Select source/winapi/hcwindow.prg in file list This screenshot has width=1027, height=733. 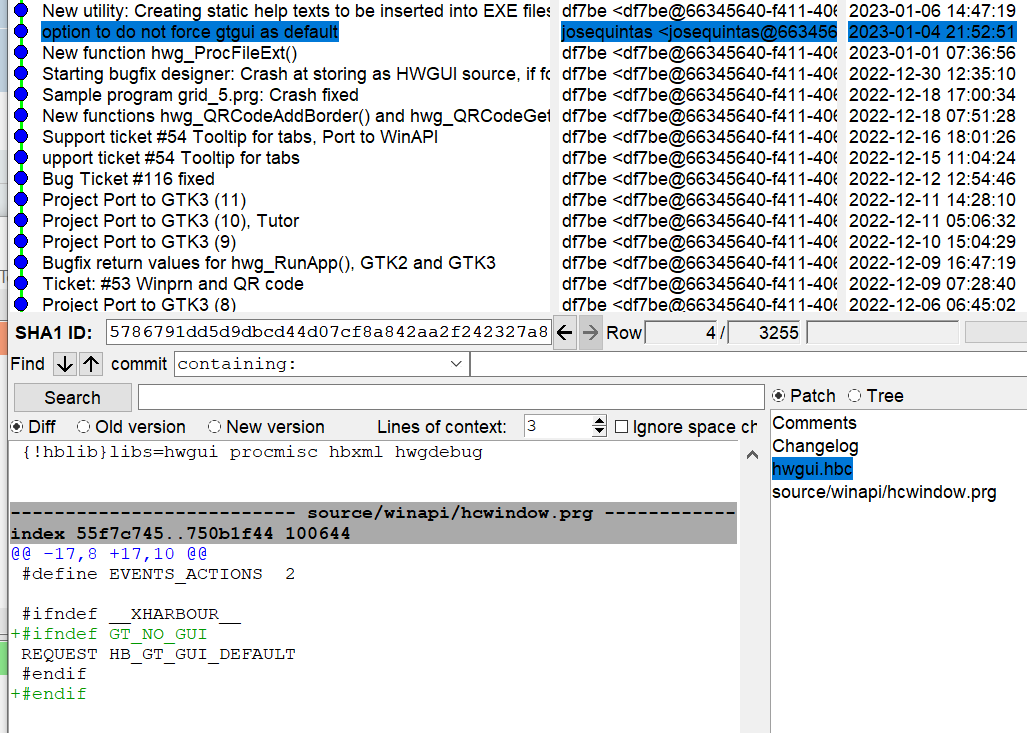884,492
